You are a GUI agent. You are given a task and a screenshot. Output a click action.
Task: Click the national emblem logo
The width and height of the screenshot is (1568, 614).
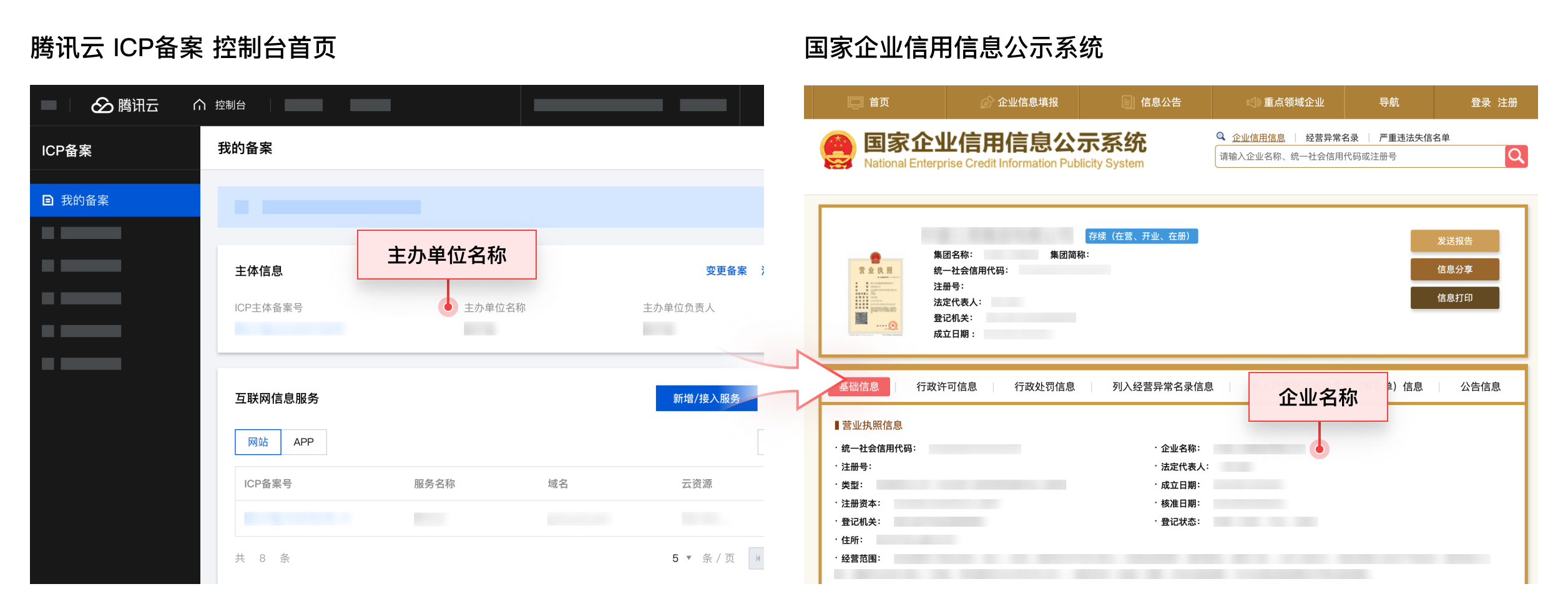click(x=838, y=150)
